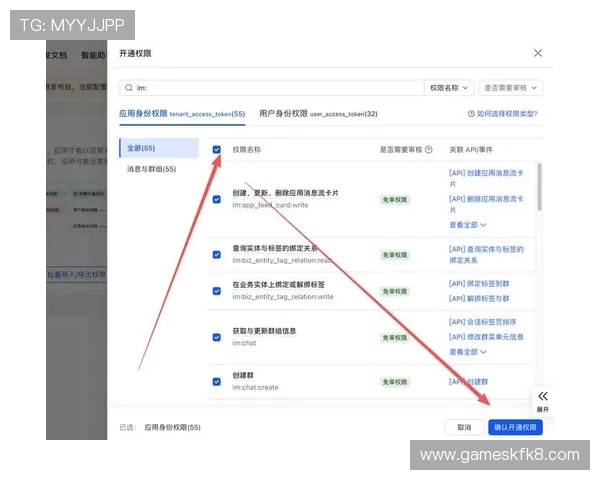Switch to 用户身份权限 user_access_token tab
The width and height of the screenshot is (600, 480).
coord(318,114)
